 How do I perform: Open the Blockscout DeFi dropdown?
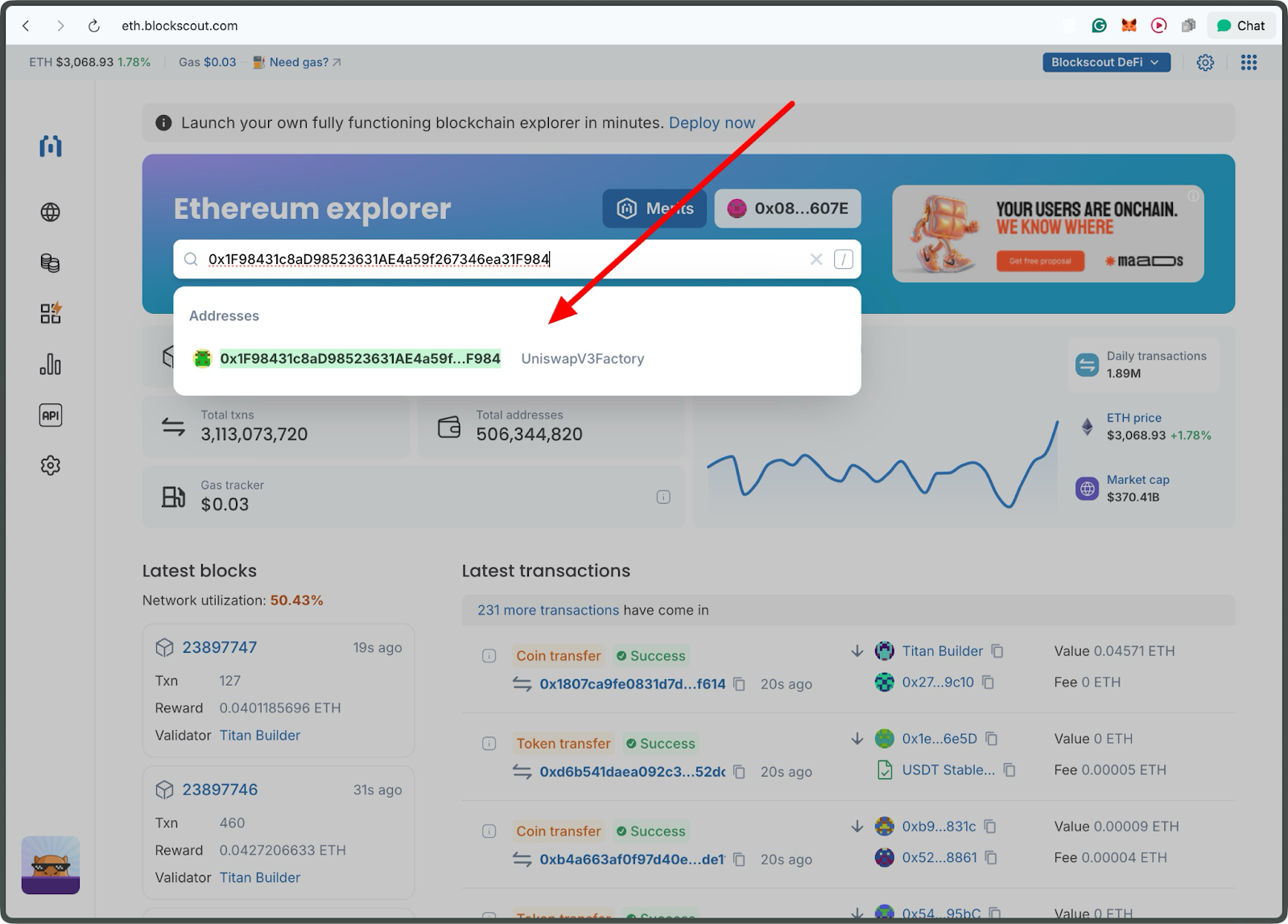[1106, 62]
